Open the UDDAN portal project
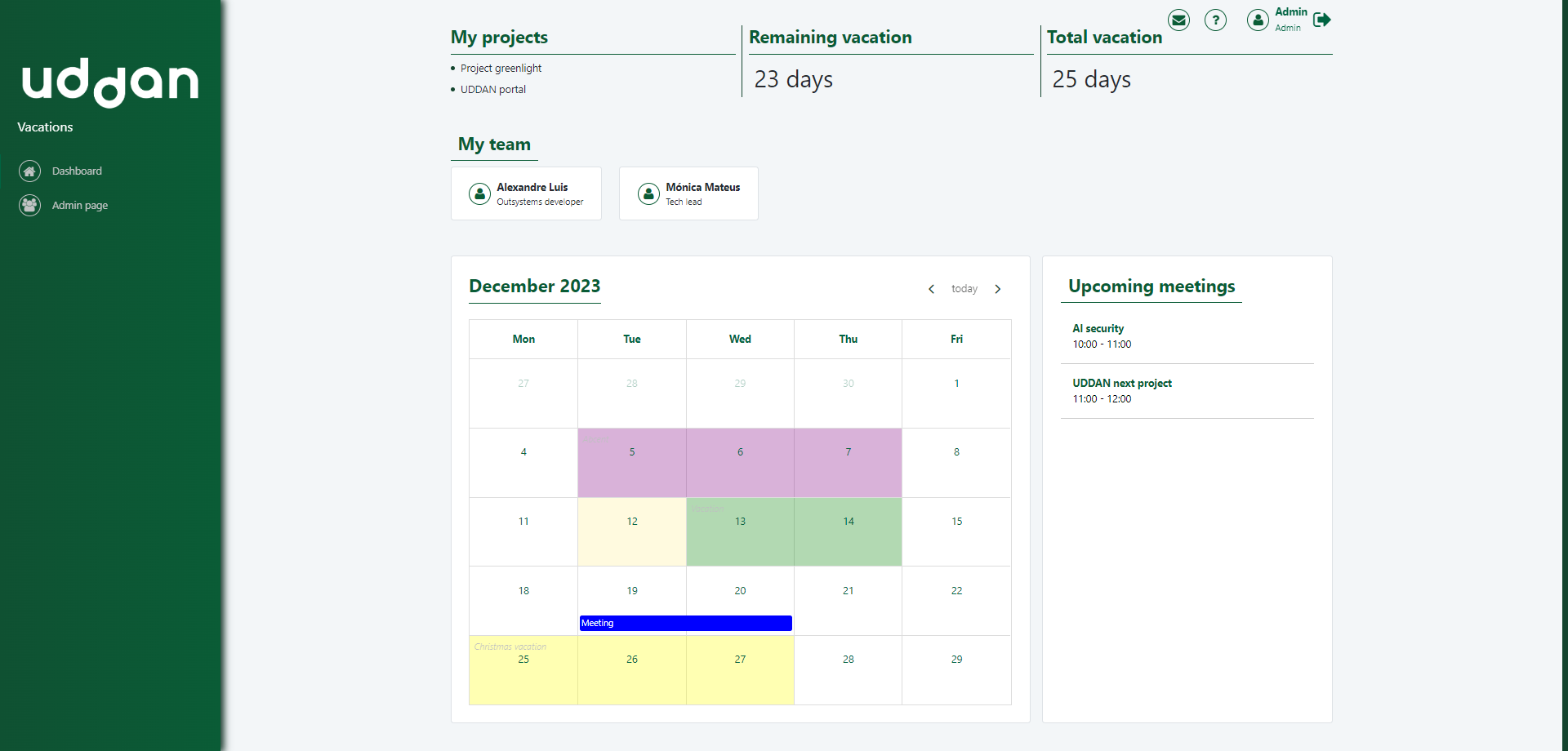Viewport: 1568px width, 751px height. [x=493, y=89]
